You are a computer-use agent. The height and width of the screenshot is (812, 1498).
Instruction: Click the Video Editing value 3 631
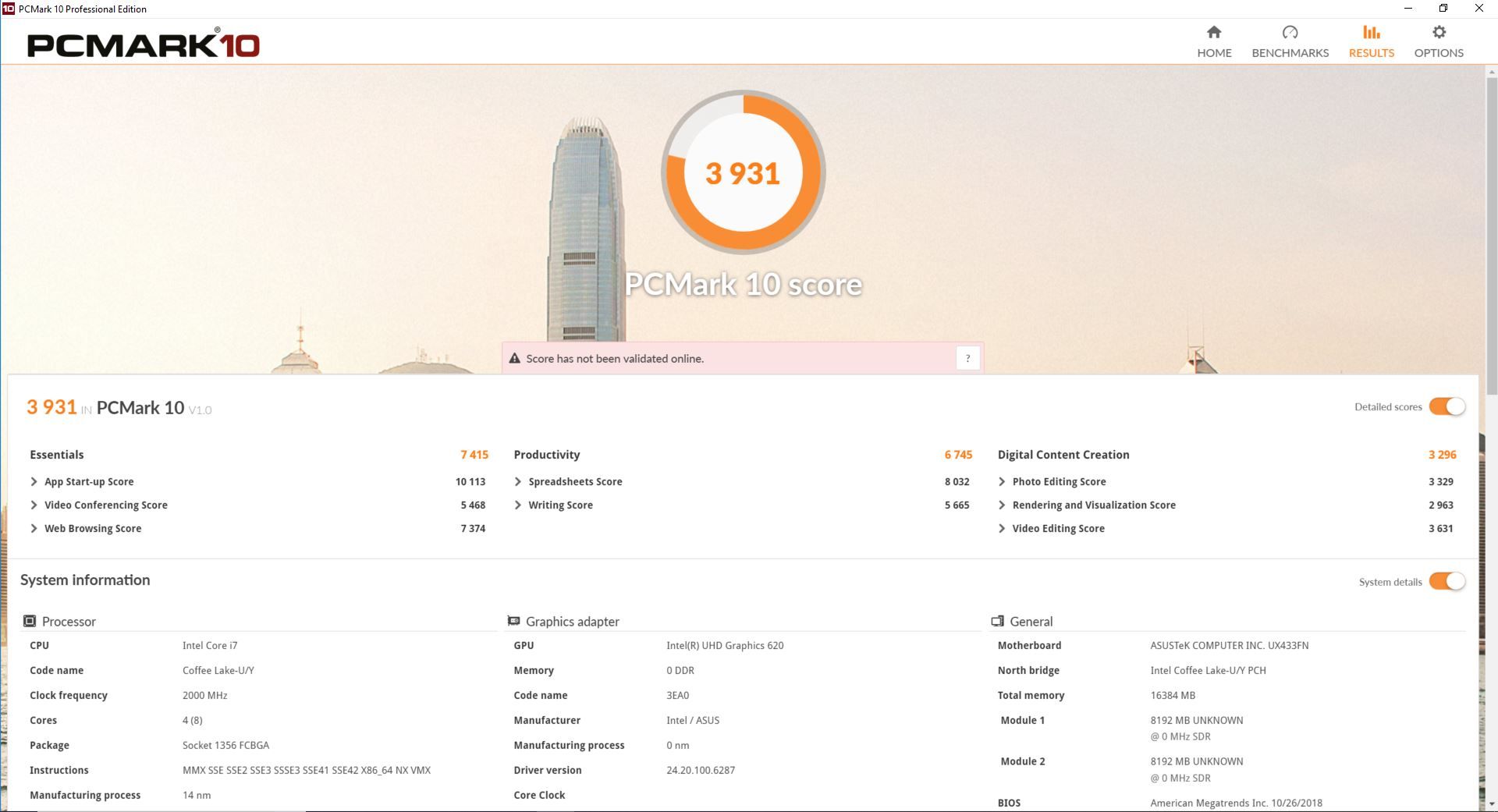tap(1440, 528)
